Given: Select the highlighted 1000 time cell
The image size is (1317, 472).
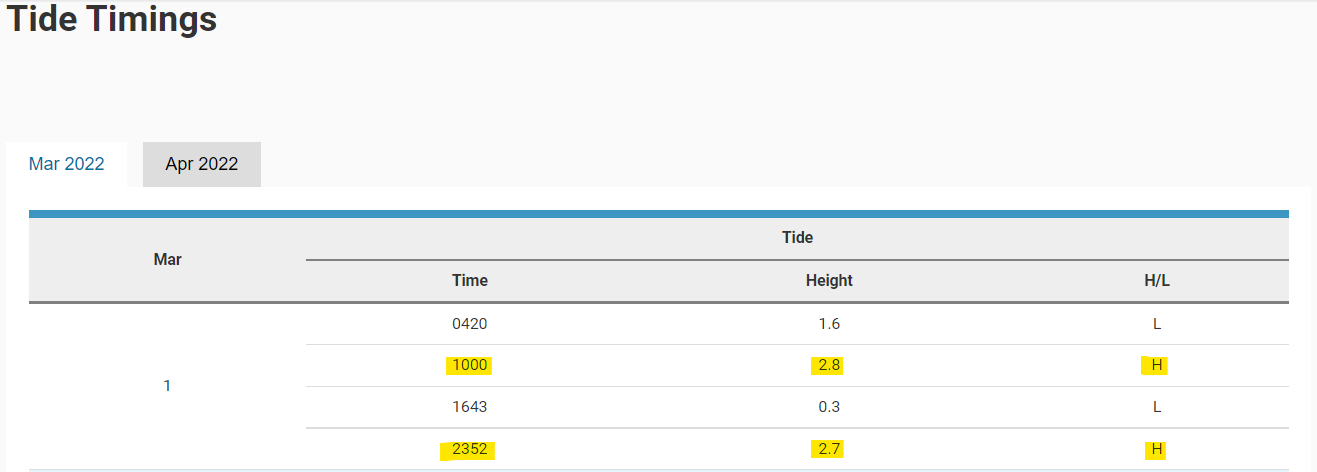Looking at the screenshot, I should [469, 365].
